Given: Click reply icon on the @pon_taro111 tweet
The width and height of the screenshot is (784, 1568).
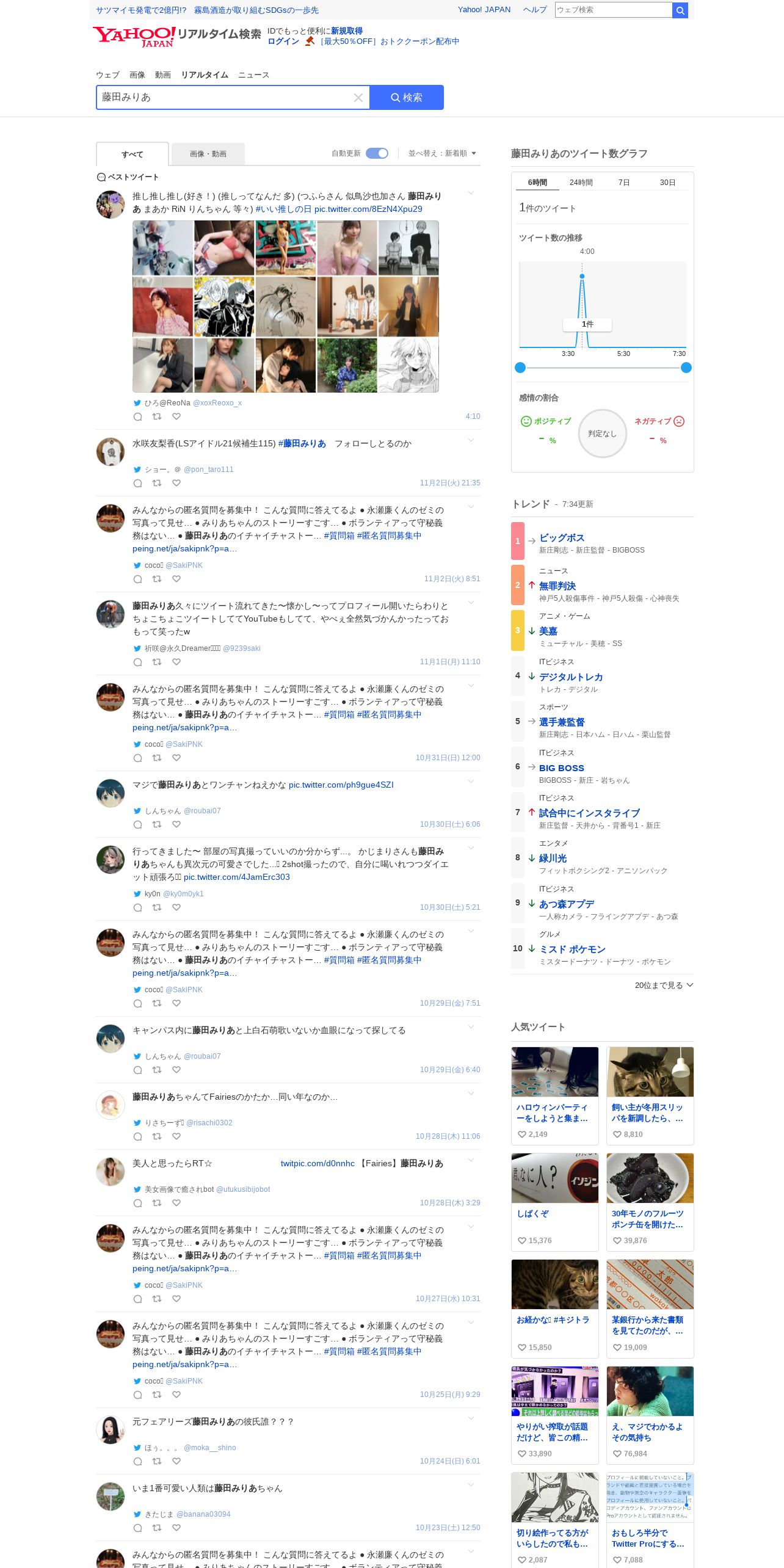Looking at the screenshot, I should click(x=138, y=483).
